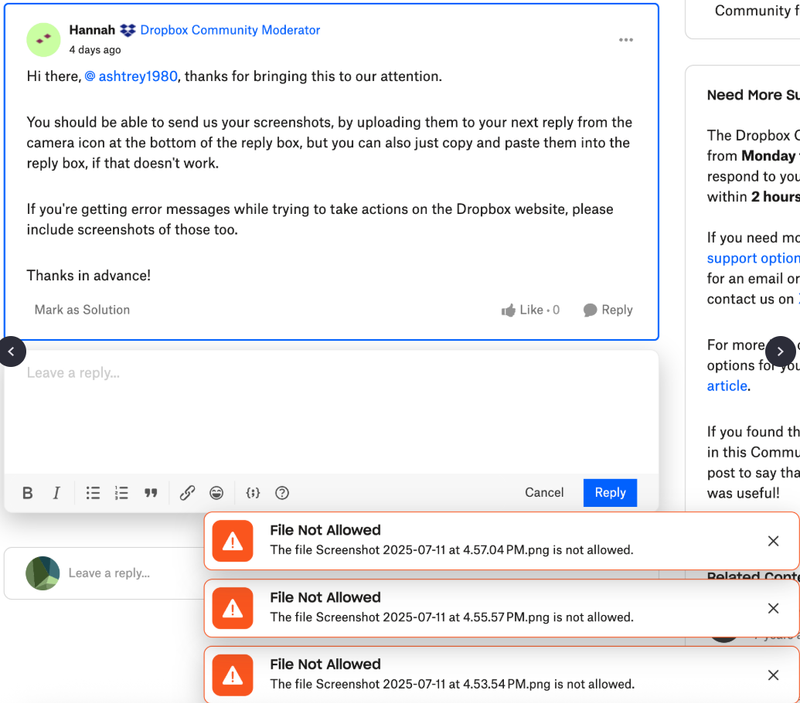Open the article link in sidebar
The image size is (800, 703).
tap(727, 386)
